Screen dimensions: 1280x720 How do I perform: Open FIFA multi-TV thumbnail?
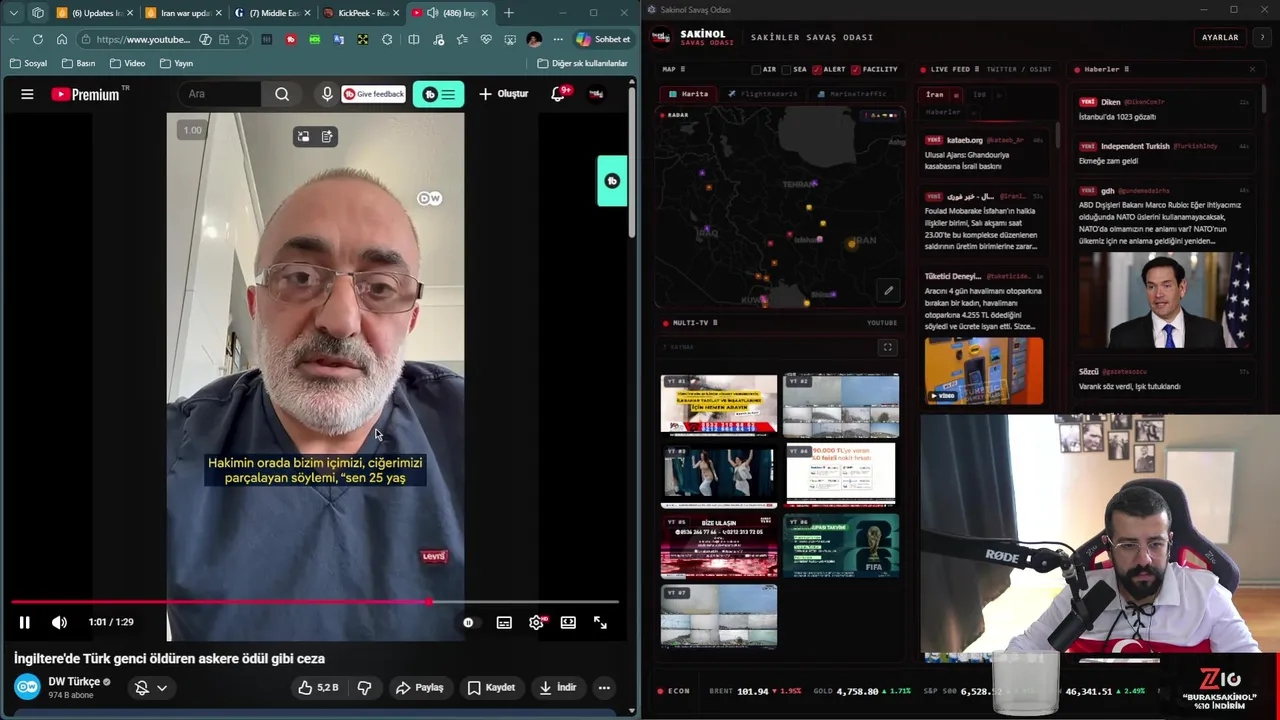pyautogui.click(x=841, y=546)
